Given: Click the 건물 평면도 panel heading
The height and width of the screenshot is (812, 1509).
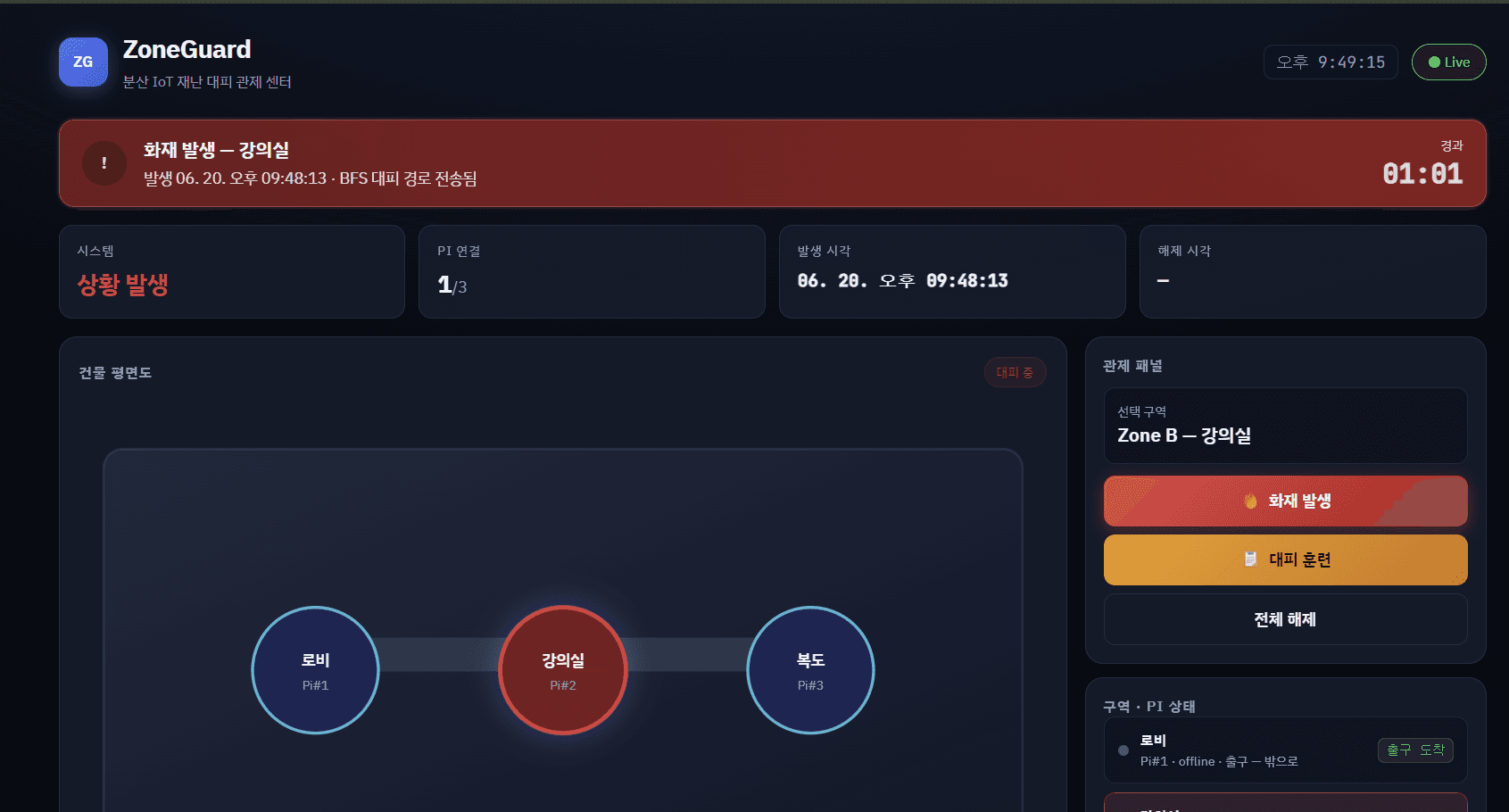Looking at the screenshot, I should pyautogui.click(x=115, y=373).
